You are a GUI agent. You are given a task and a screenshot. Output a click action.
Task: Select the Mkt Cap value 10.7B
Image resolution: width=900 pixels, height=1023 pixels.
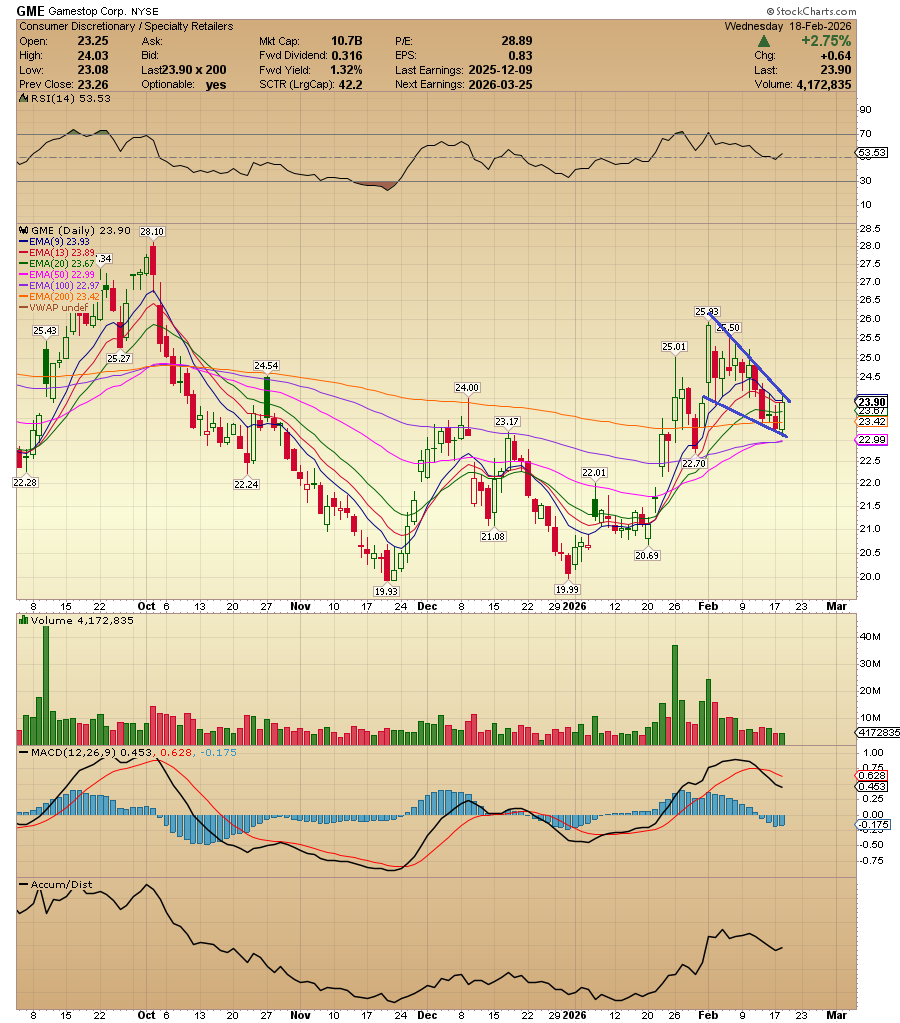347,41
